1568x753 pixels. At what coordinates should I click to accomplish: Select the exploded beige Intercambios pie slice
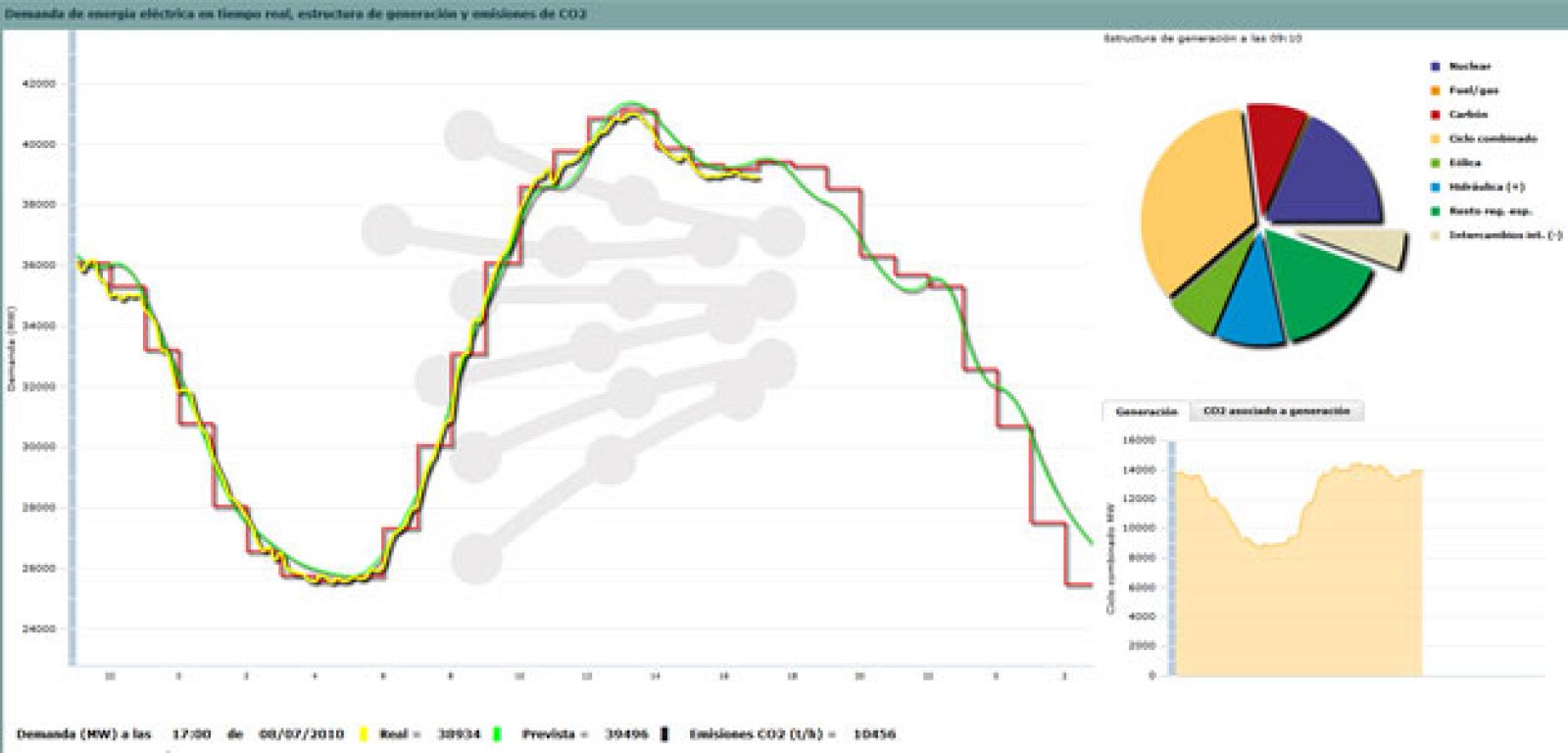[1357, 245]
